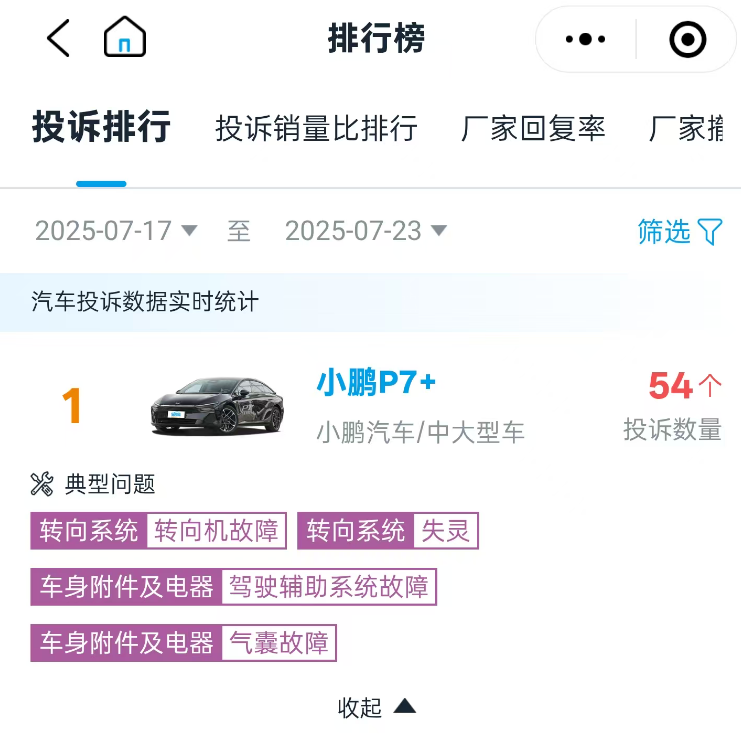
Task: Open start date 2025-07-17 dropdown
Action: click(116, 231)
